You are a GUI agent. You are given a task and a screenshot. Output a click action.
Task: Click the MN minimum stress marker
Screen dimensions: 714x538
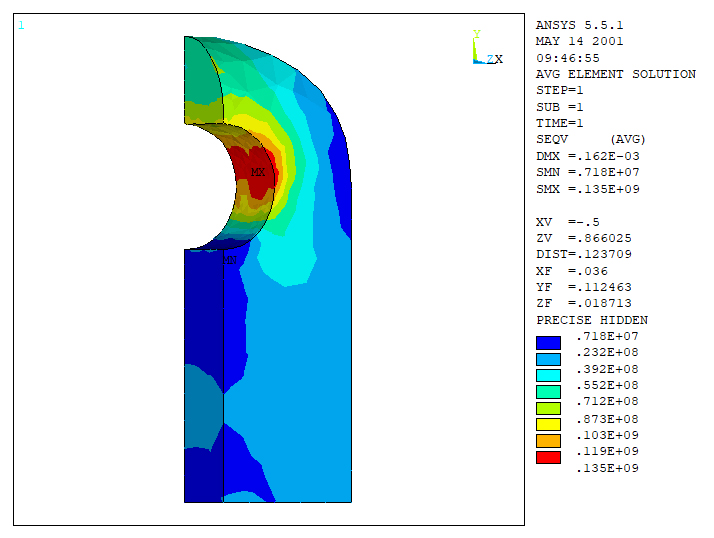coord(230,260)
